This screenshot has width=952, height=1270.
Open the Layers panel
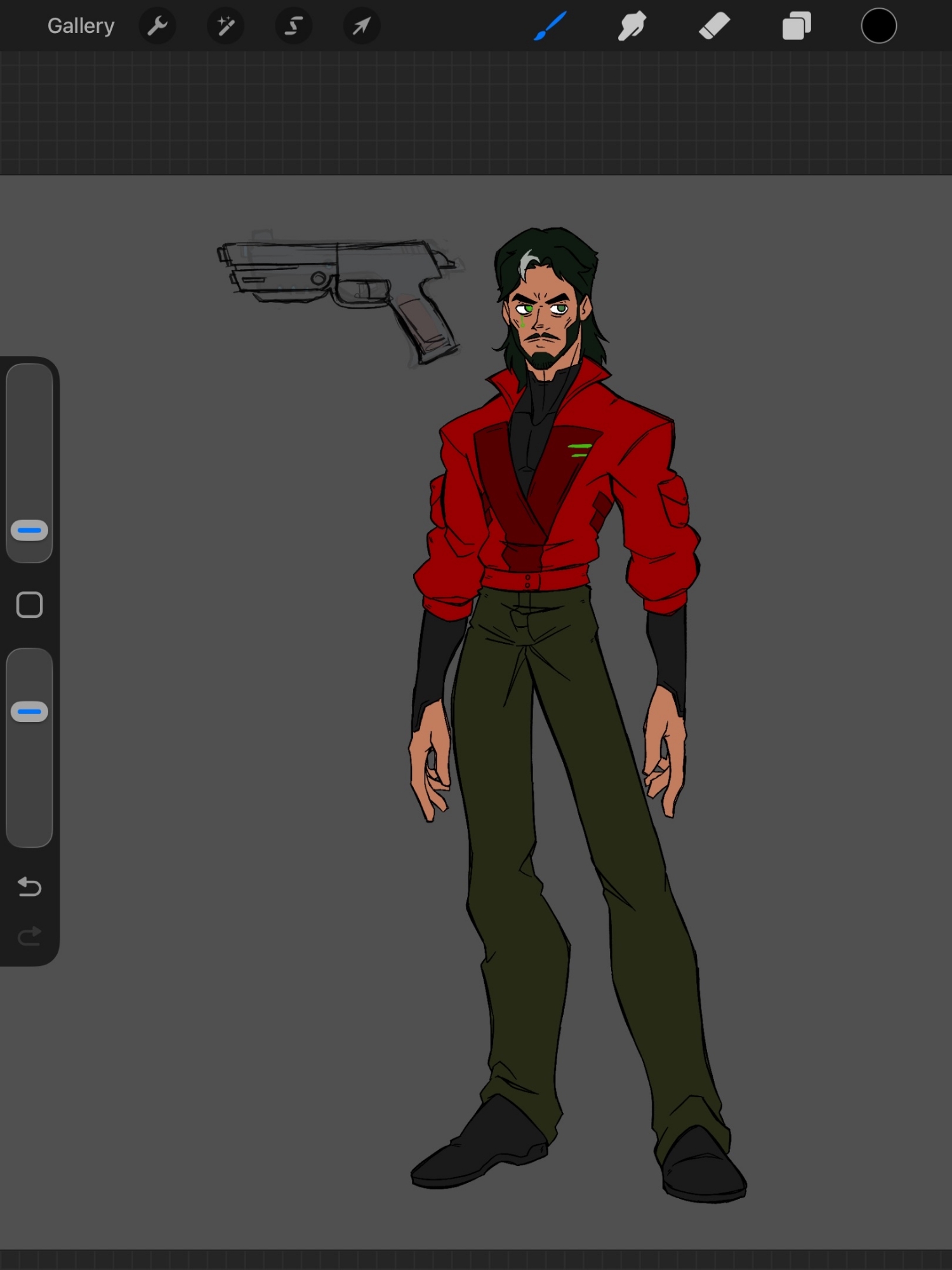point(797,26)
